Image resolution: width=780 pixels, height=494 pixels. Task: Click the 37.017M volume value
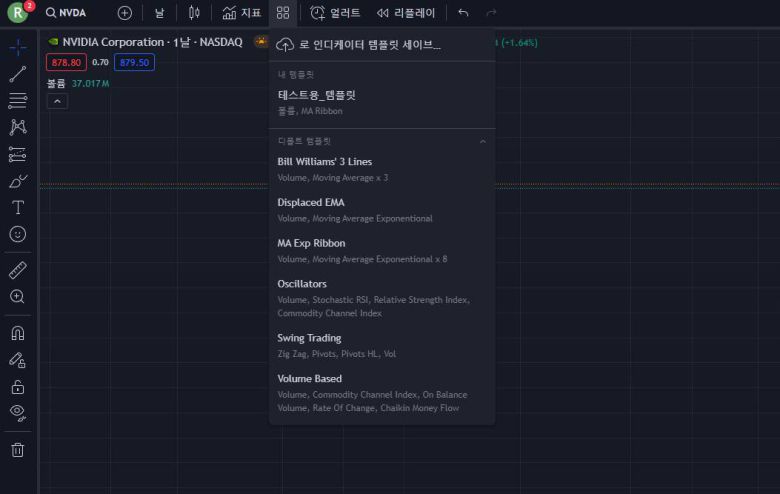click(91, 84)
